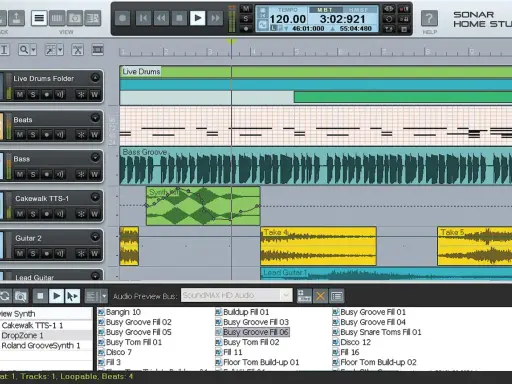Select DropZone 1 in synth list
512x384 pixels.
click(46, 335)
